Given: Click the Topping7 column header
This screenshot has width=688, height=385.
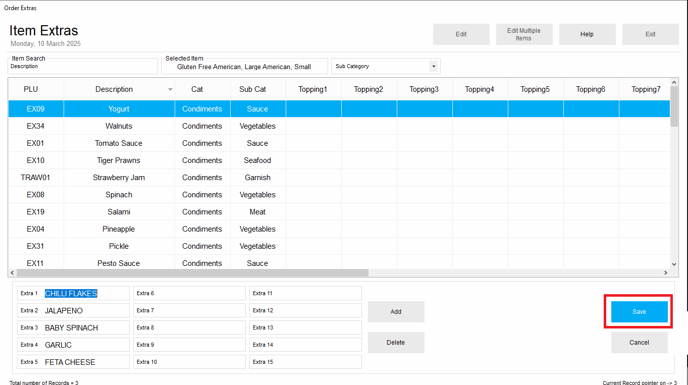Looking at the screenshot, I should (645, 89).
